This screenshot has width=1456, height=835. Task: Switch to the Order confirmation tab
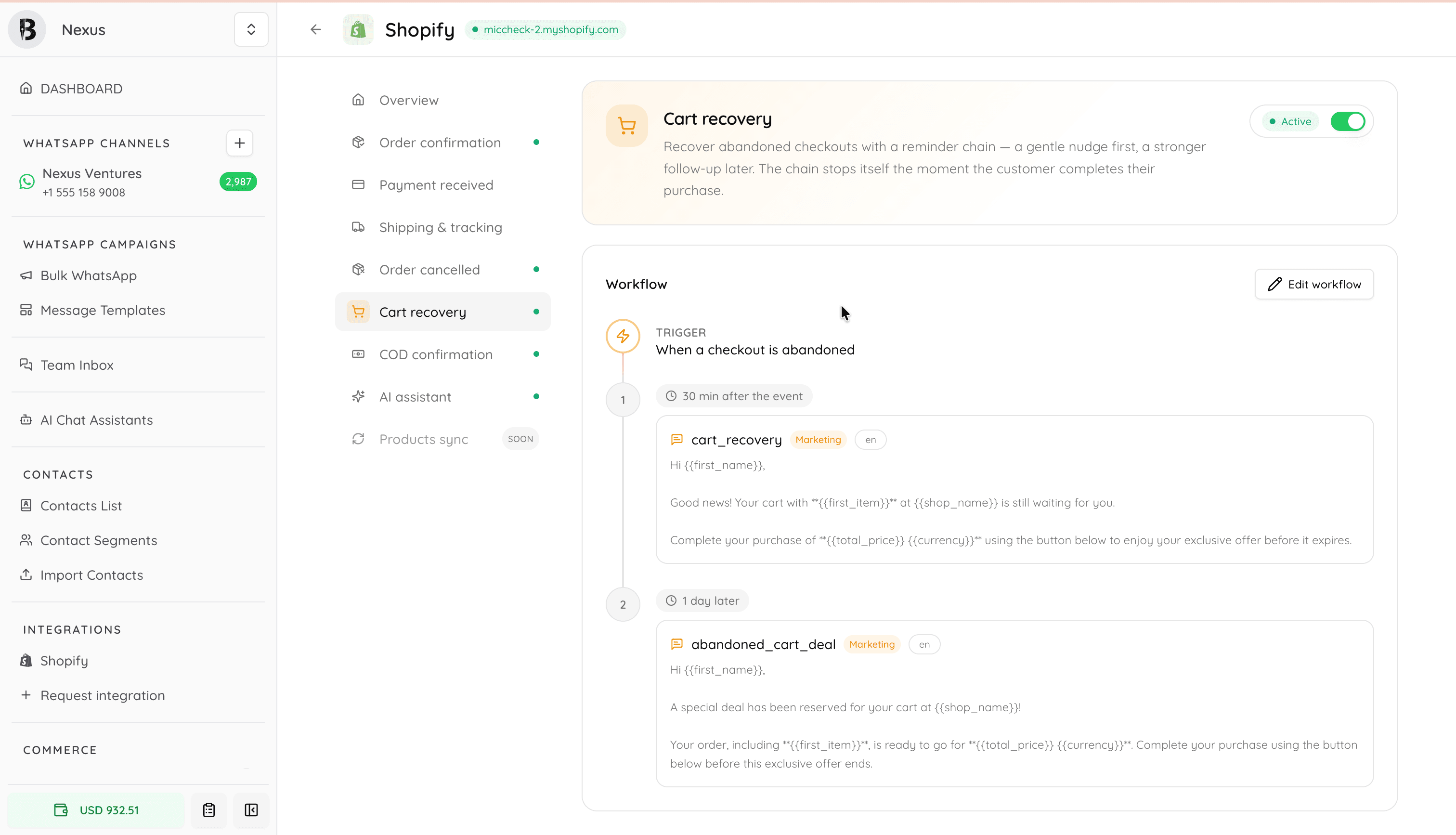click(442, 143)
